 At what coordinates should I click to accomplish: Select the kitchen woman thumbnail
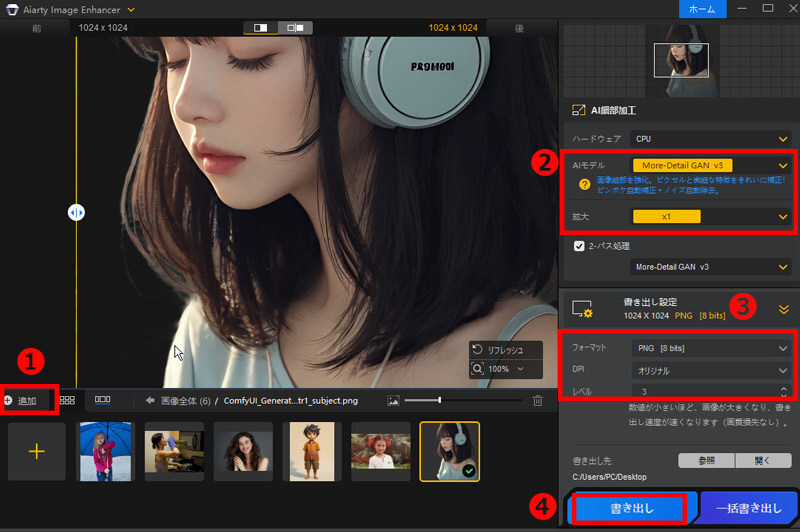(x=174, y=451)
